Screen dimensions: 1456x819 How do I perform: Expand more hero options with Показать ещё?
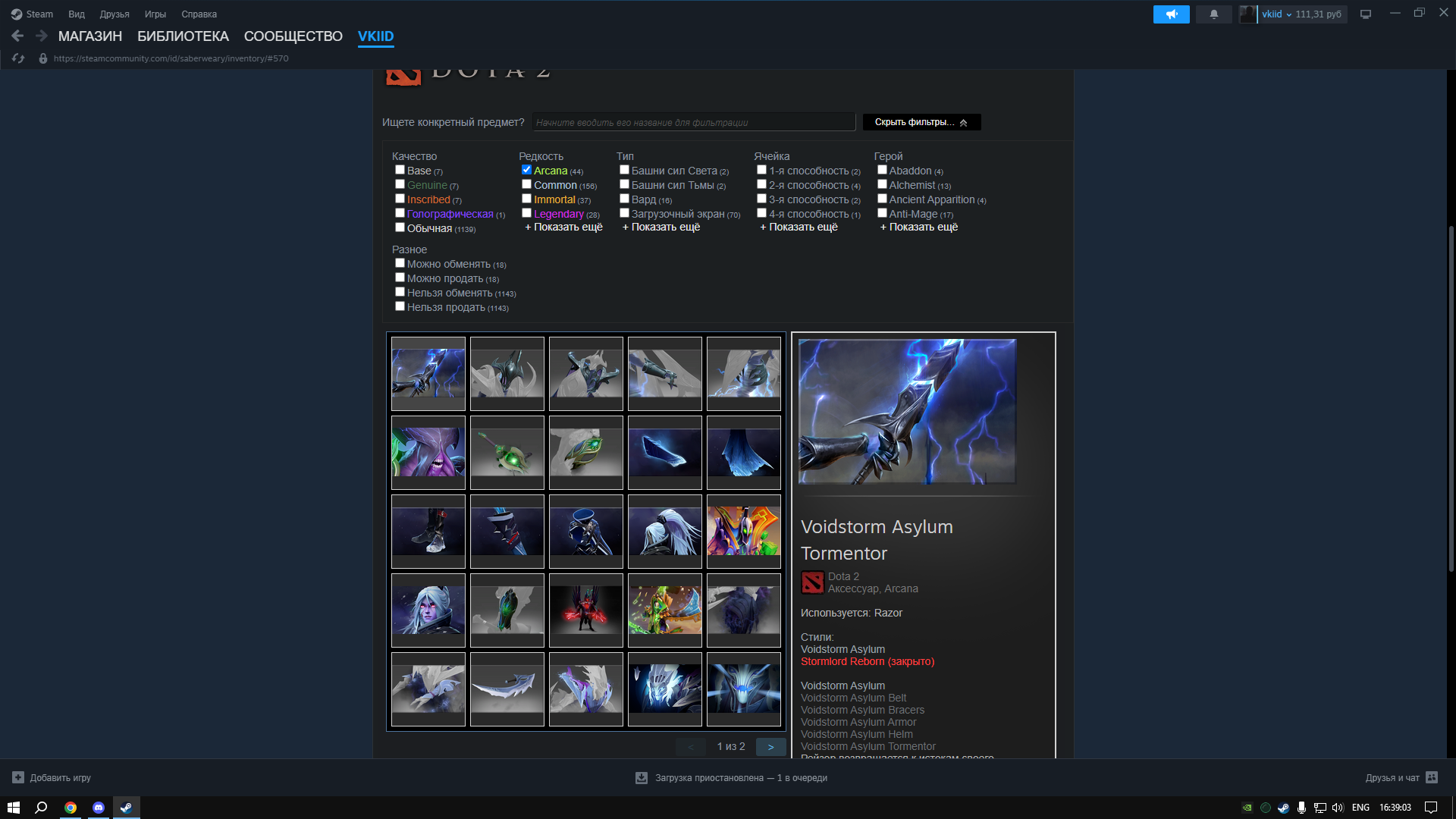point(919,227)
